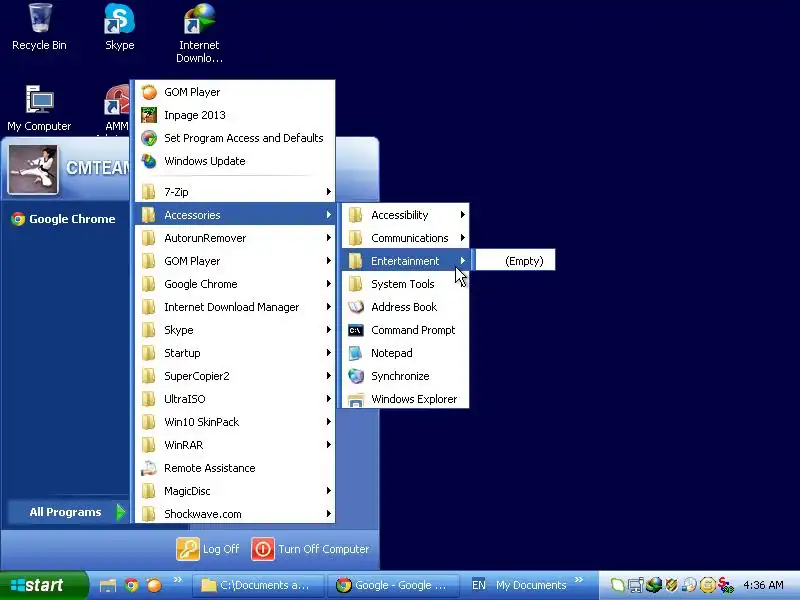Click the Notepad icon
Viewport: 800px width, 600px height.
click(356, 353)
